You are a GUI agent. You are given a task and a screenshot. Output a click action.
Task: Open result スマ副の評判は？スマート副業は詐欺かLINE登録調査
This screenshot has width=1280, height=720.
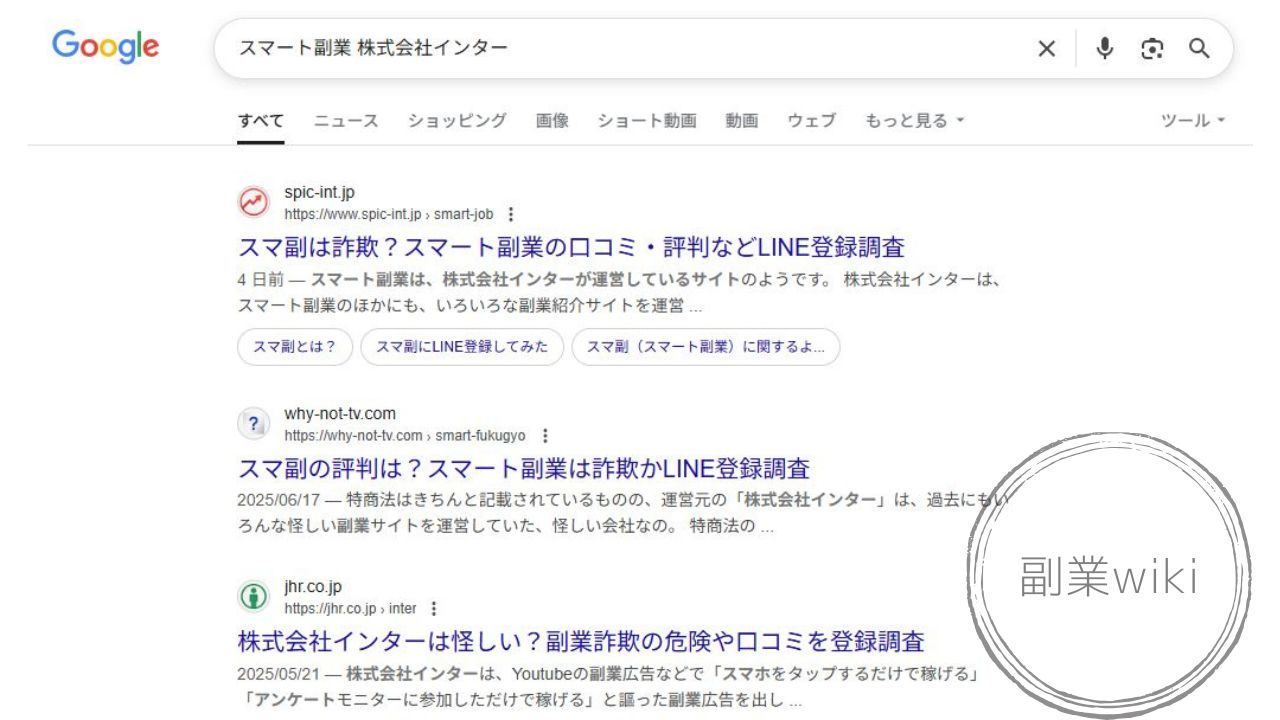point(524,468)
